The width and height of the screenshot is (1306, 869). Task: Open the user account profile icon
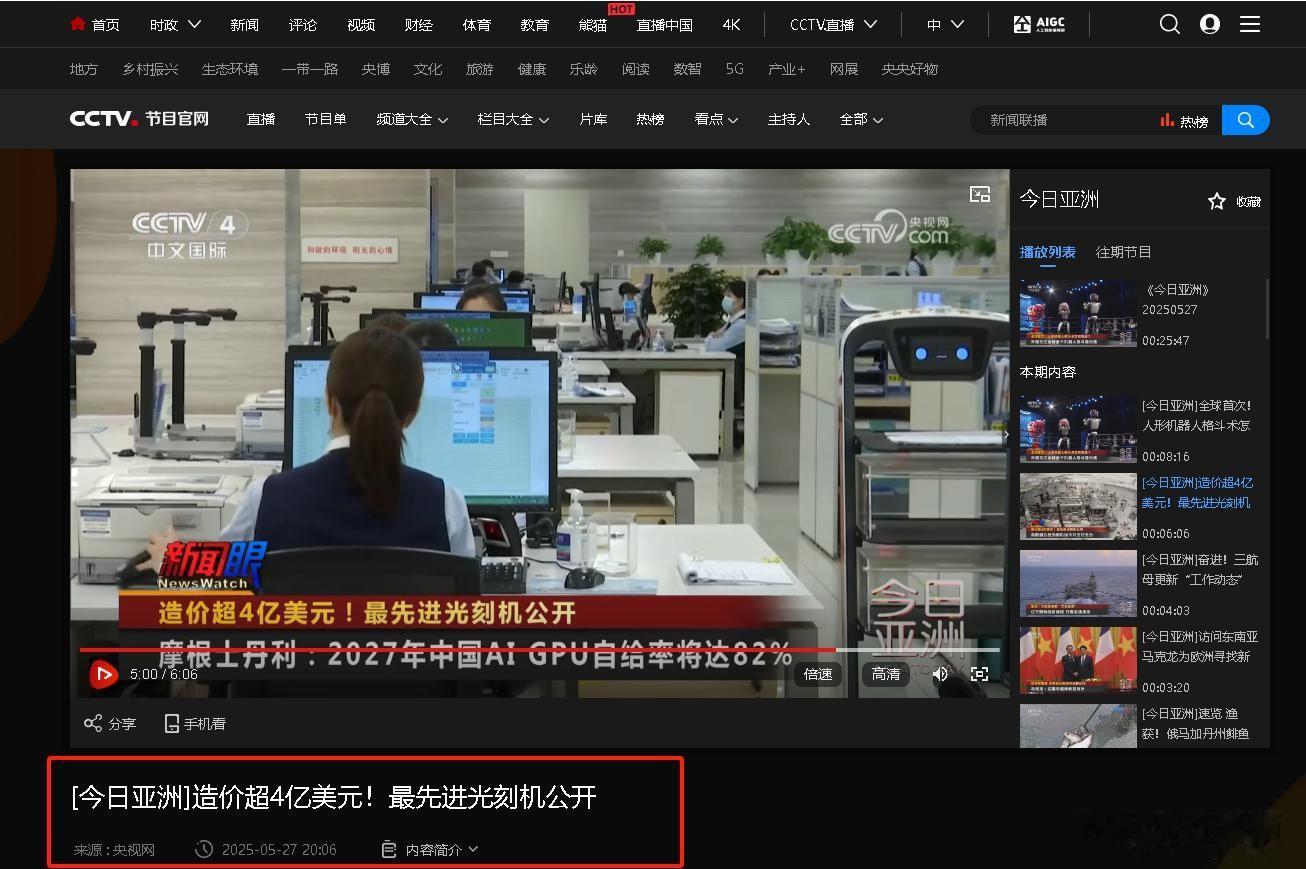[x=1210, y=24]
